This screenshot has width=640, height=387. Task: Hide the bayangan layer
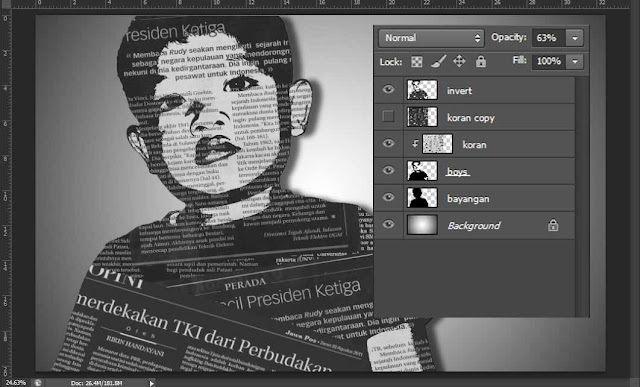click(388, 197)
